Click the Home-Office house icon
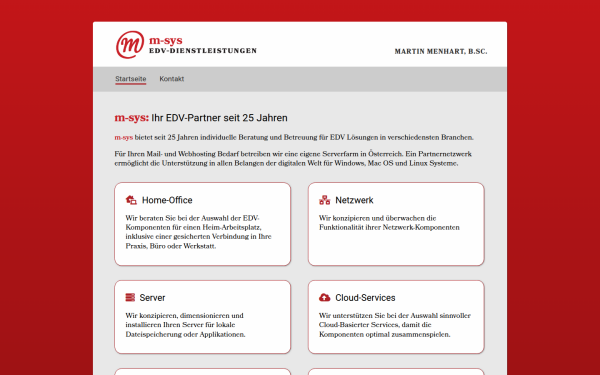The image size is (600, 375). tap(131, 200)
